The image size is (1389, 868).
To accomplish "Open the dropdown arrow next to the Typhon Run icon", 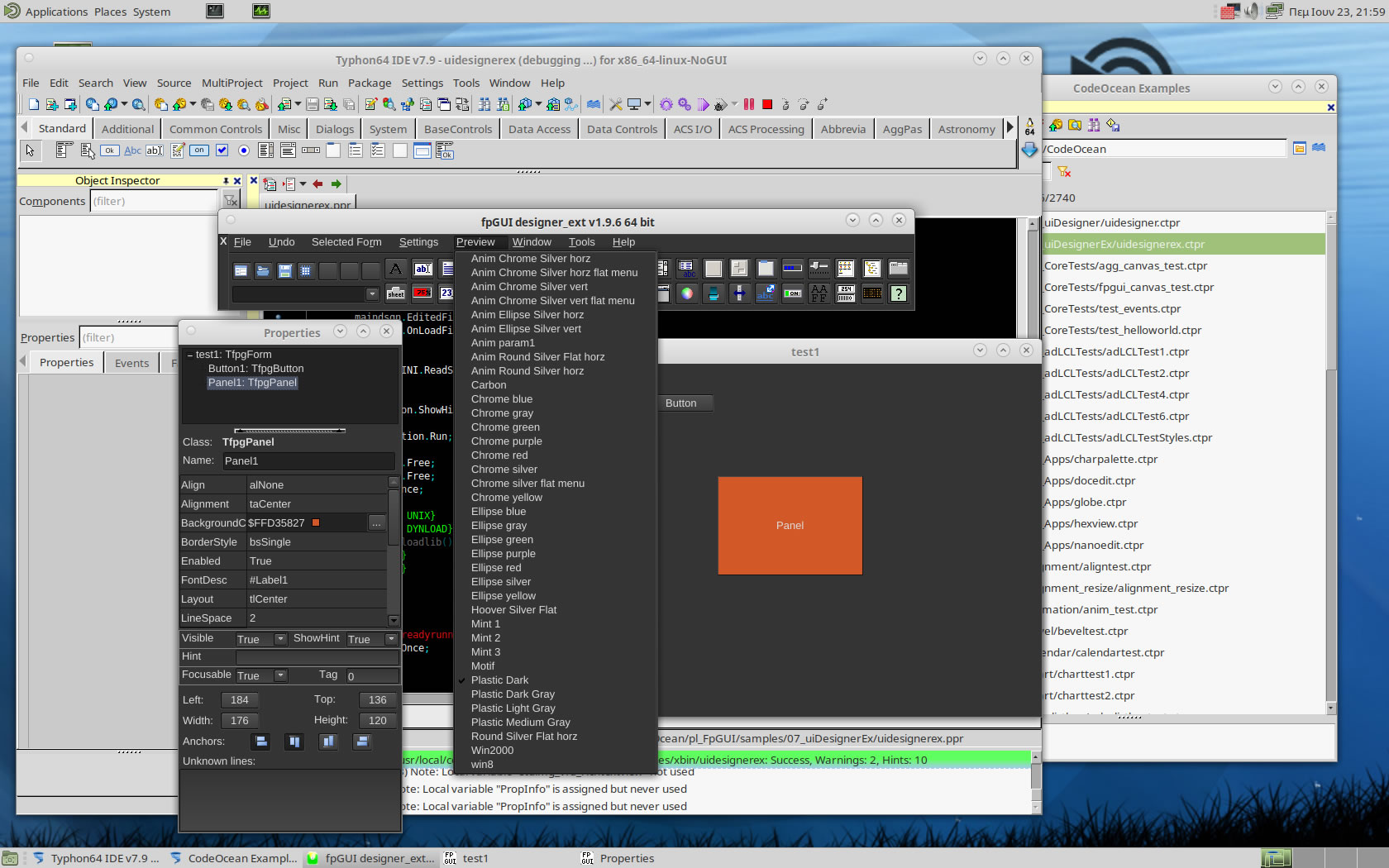I will [734, 104].
